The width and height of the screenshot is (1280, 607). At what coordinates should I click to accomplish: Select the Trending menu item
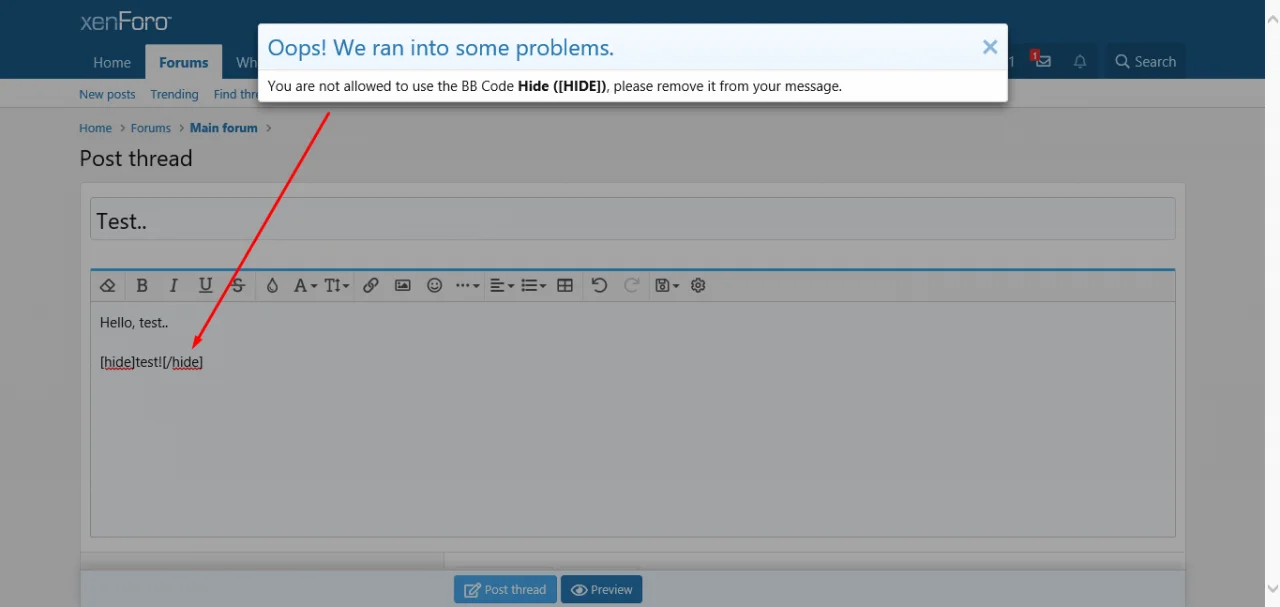coord(174,94)
